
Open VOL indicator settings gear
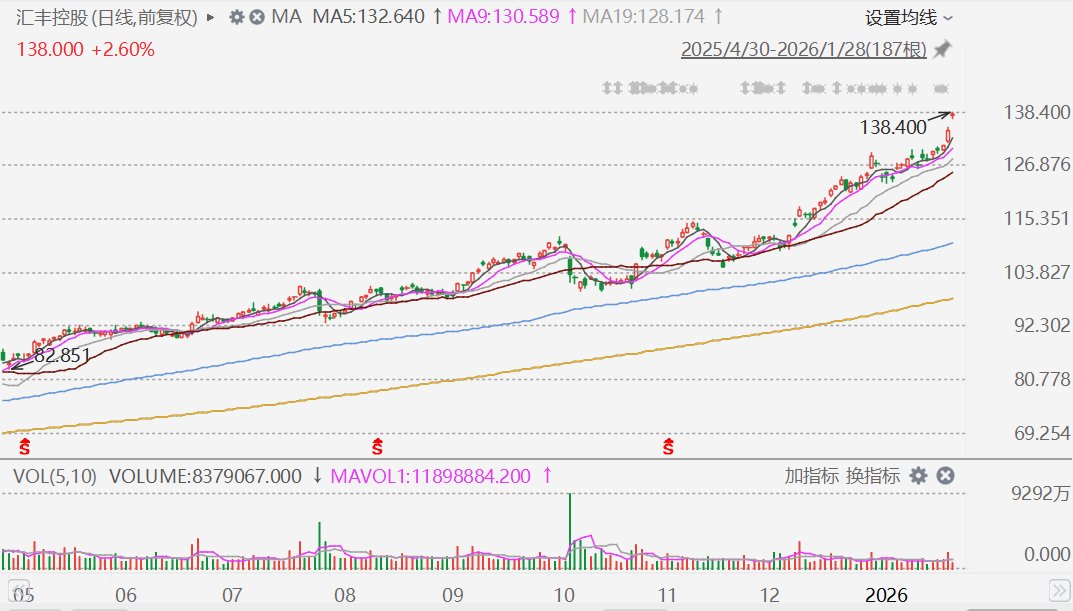point(918,476)
